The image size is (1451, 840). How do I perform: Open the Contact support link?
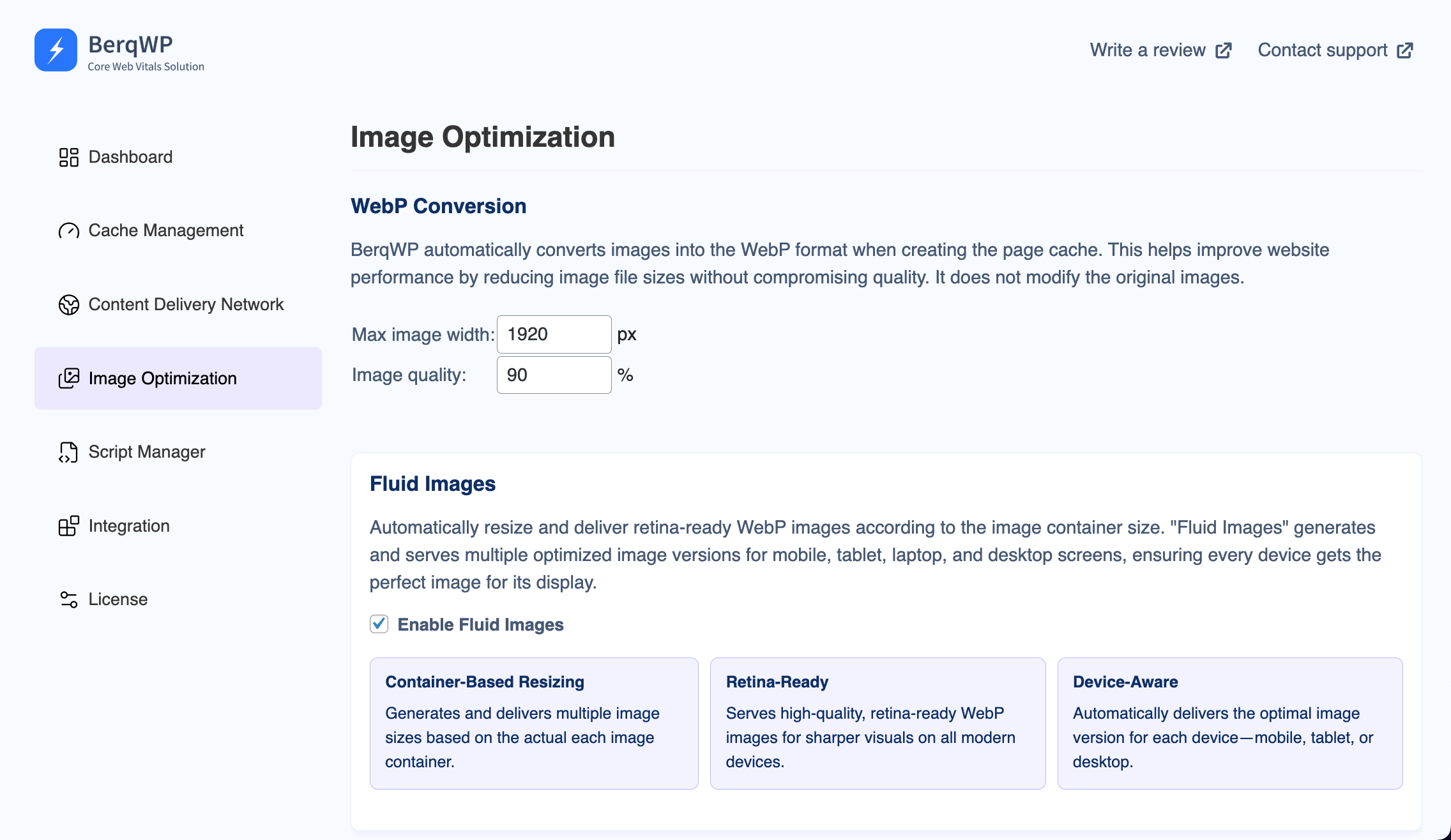1322,50
